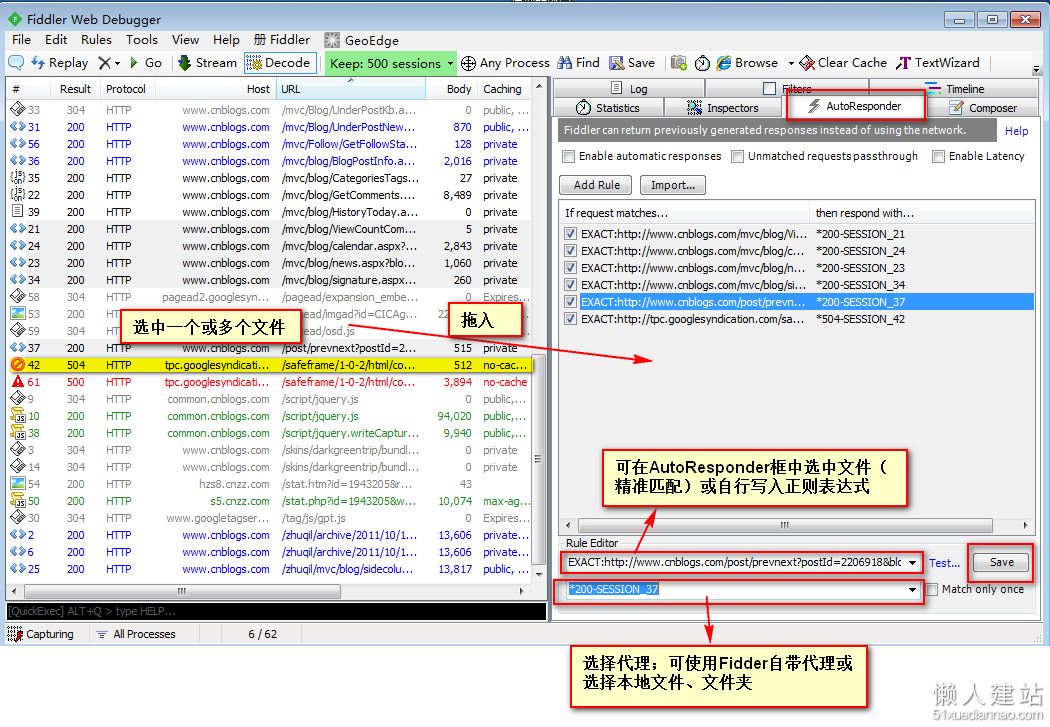Click the comment bubble toolbar icon

pyautogui.click(x=16, y=63)
